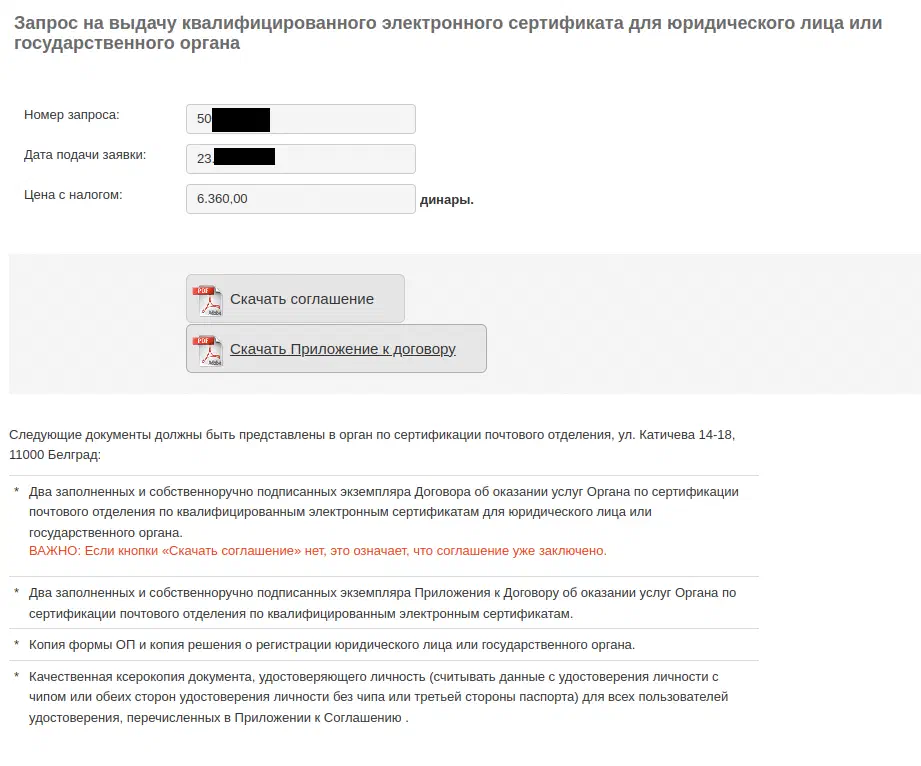The image size is (921, 766).
Task: Select the Дата подачи заявки field
Action: point(300,158)
